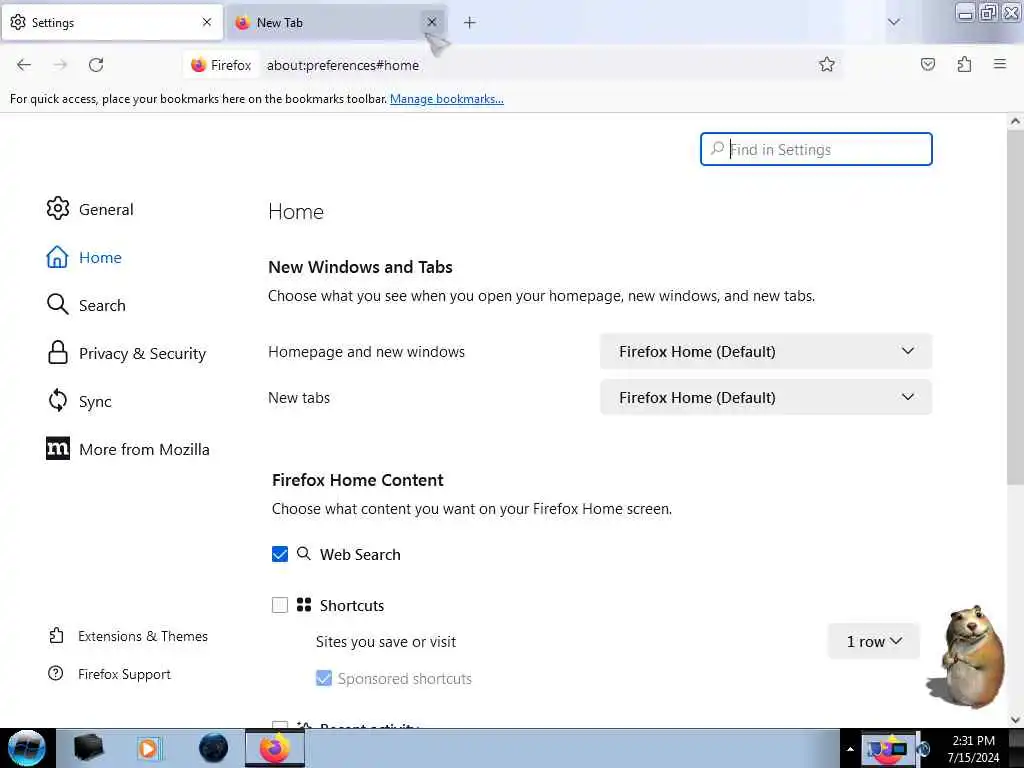Viewport: 1024px width, 768px height.
Task: Click the Sites you save or visit text
Action: [x=386, y=642]
